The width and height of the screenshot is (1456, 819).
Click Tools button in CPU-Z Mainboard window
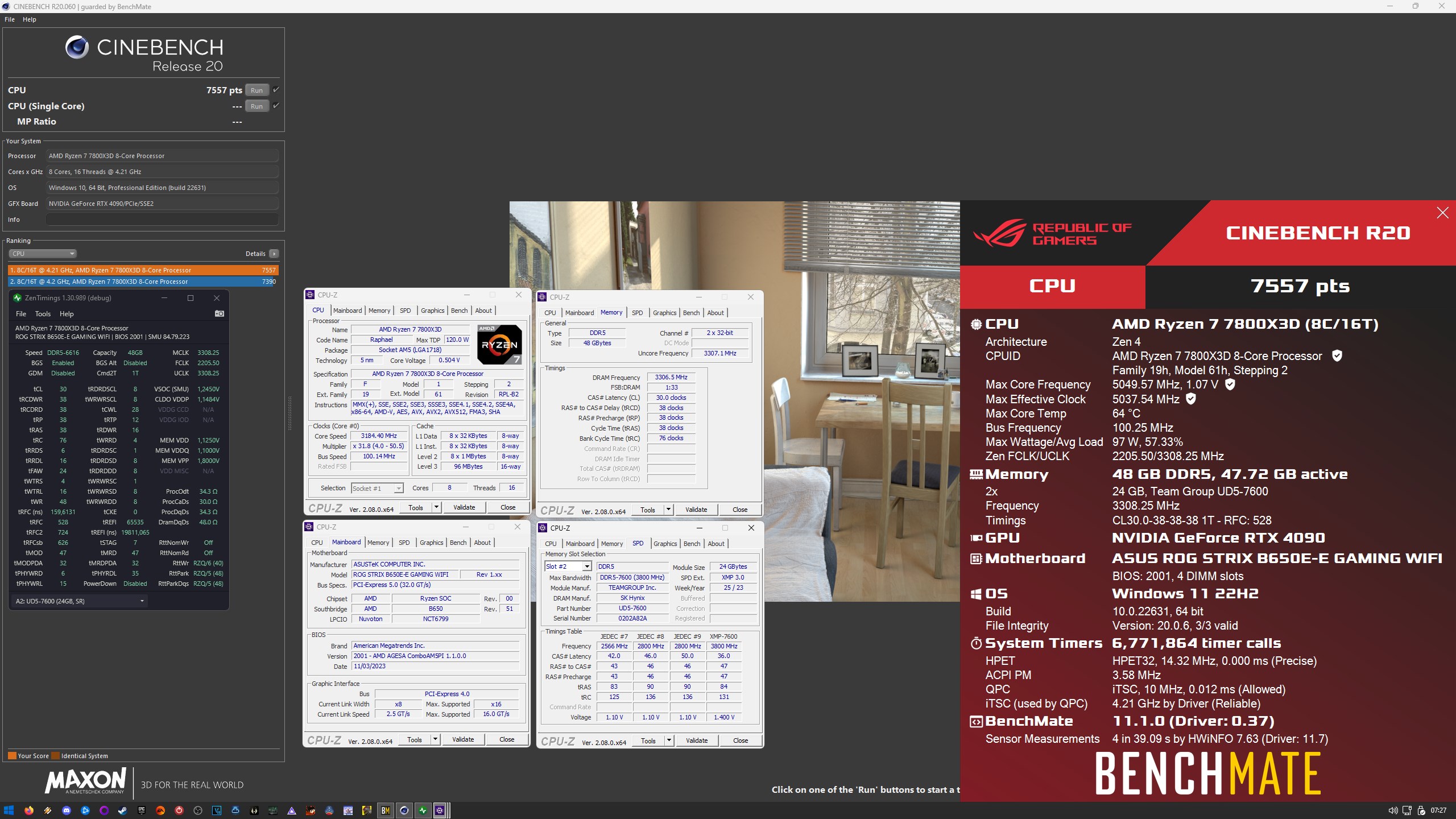click(x=415, y=739)
